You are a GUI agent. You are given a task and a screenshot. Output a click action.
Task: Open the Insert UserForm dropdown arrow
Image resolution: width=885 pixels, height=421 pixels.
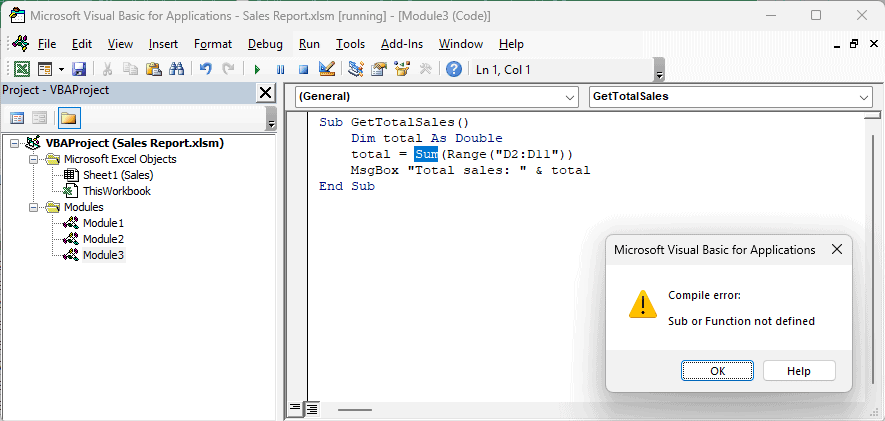click(61, 69)
